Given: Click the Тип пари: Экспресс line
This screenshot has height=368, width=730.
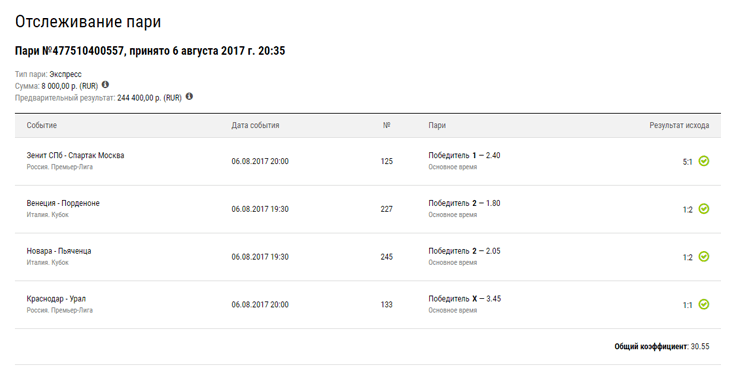Looking at the screenshot, I should point(48,74).
